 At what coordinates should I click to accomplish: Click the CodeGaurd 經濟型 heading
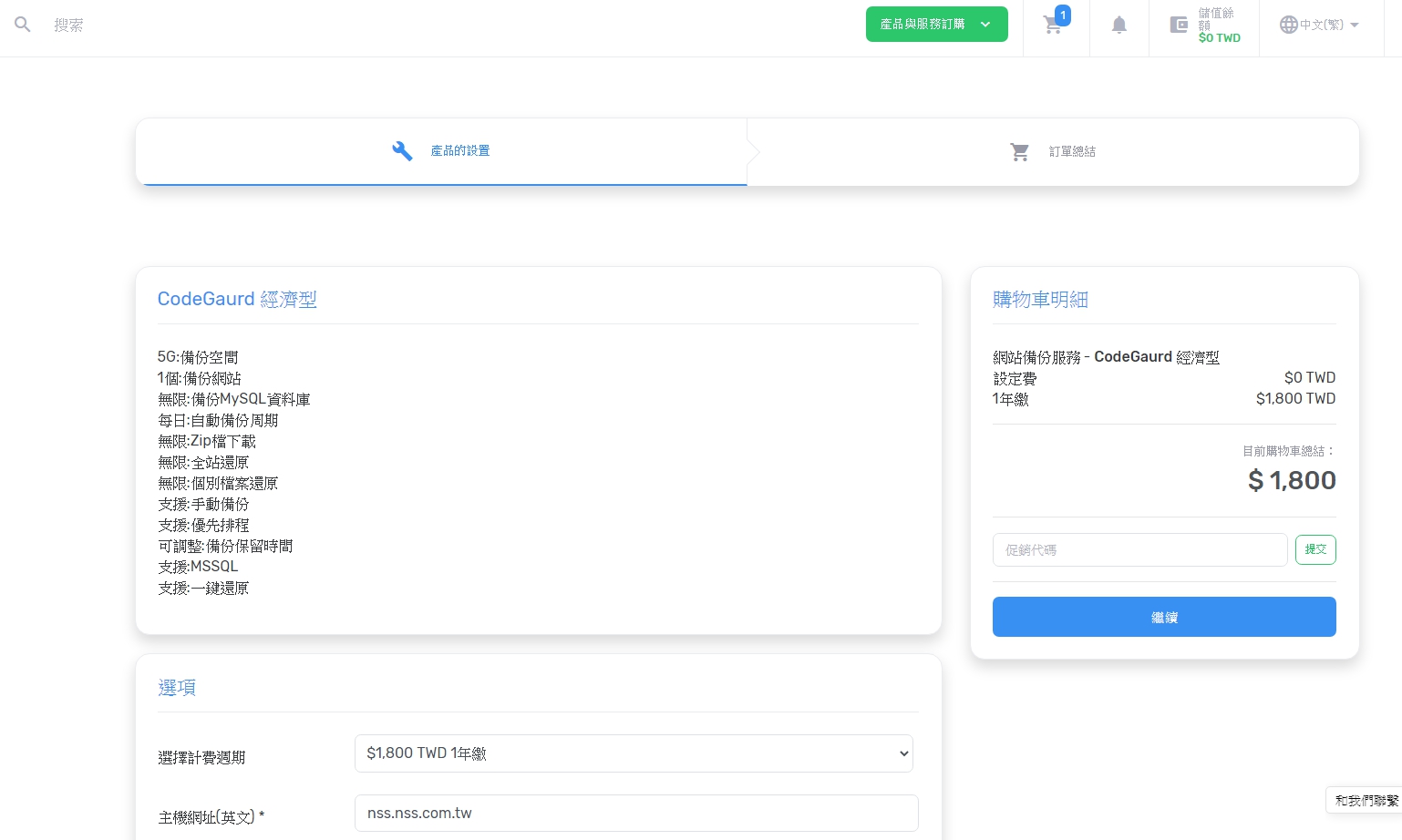click(237, 299)
